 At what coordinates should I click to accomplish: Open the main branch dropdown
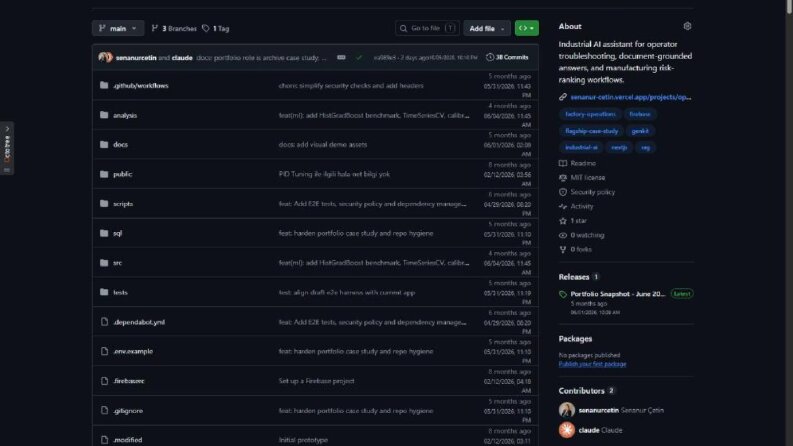pyautogui.click(x=118, y=28)
